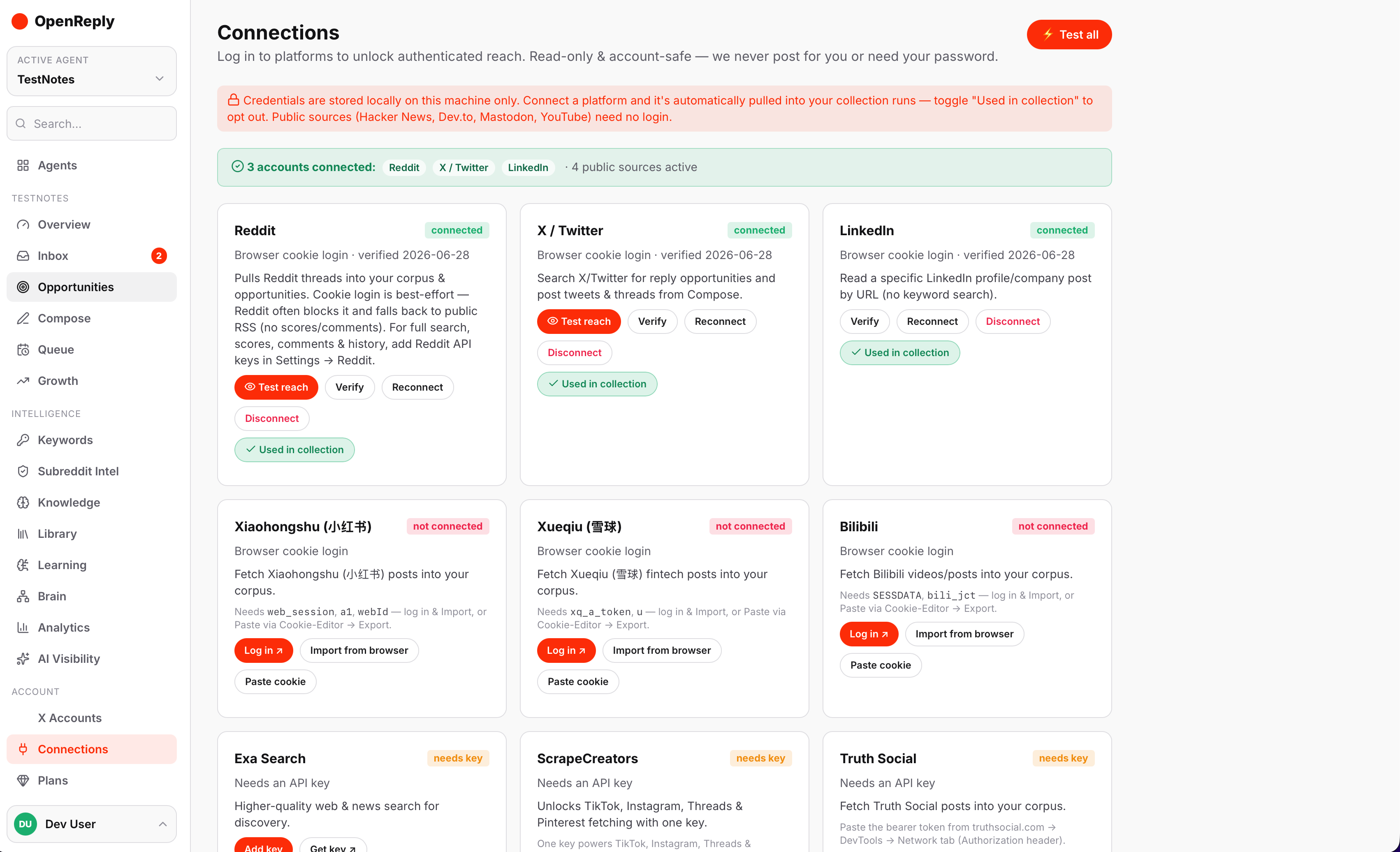Viewport: 1400px width, 852px height.
Task: Click the OpenReply red logo dot
Action: click(20, 21)
